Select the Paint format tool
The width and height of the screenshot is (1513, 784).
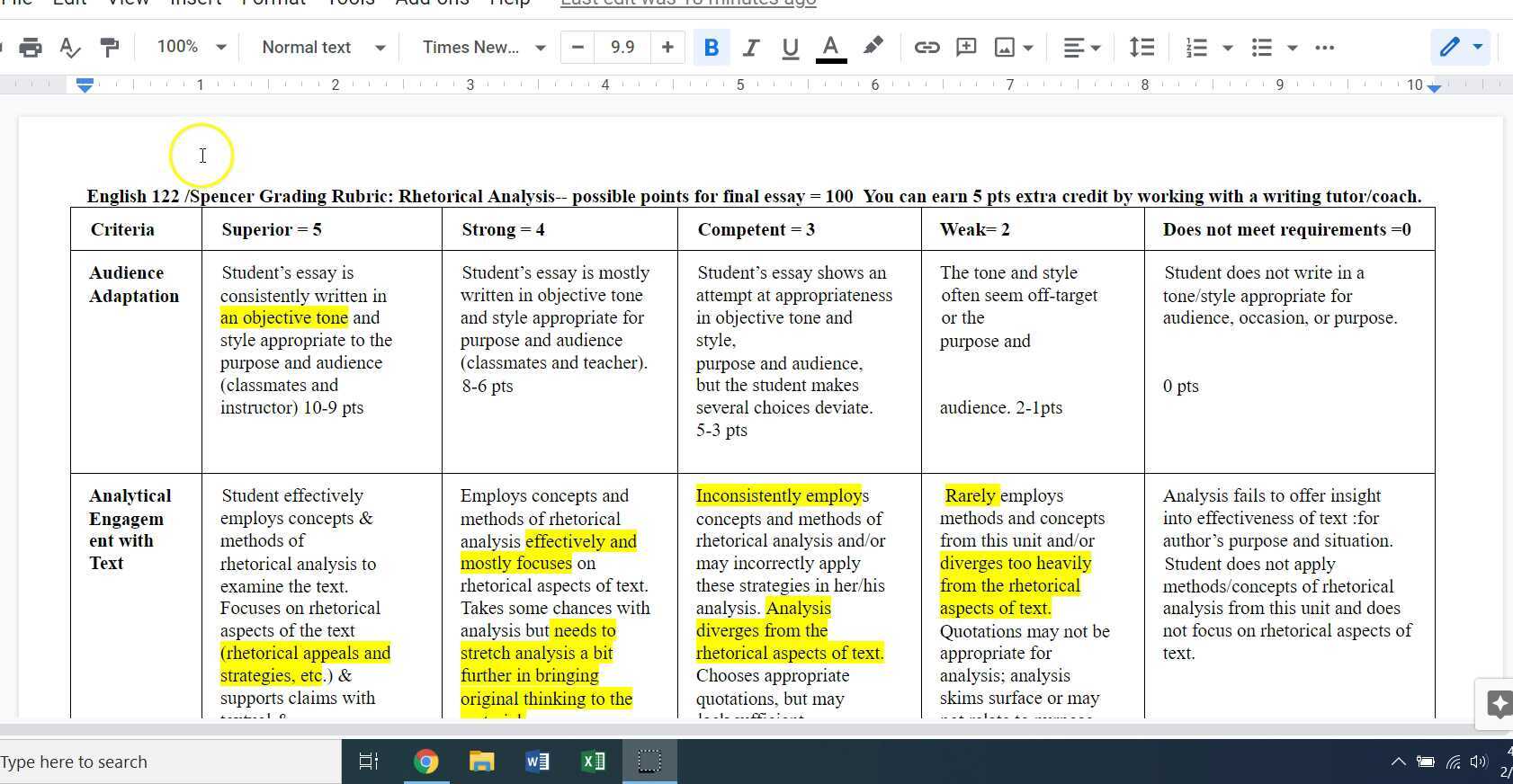pos(109,48)
